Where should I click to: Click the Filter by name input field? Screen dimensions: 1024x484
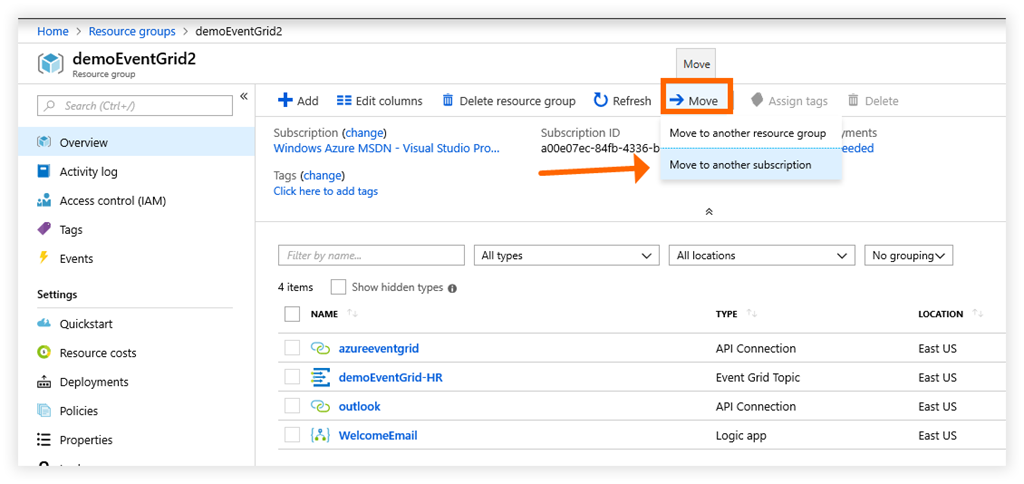pos(371,256)
